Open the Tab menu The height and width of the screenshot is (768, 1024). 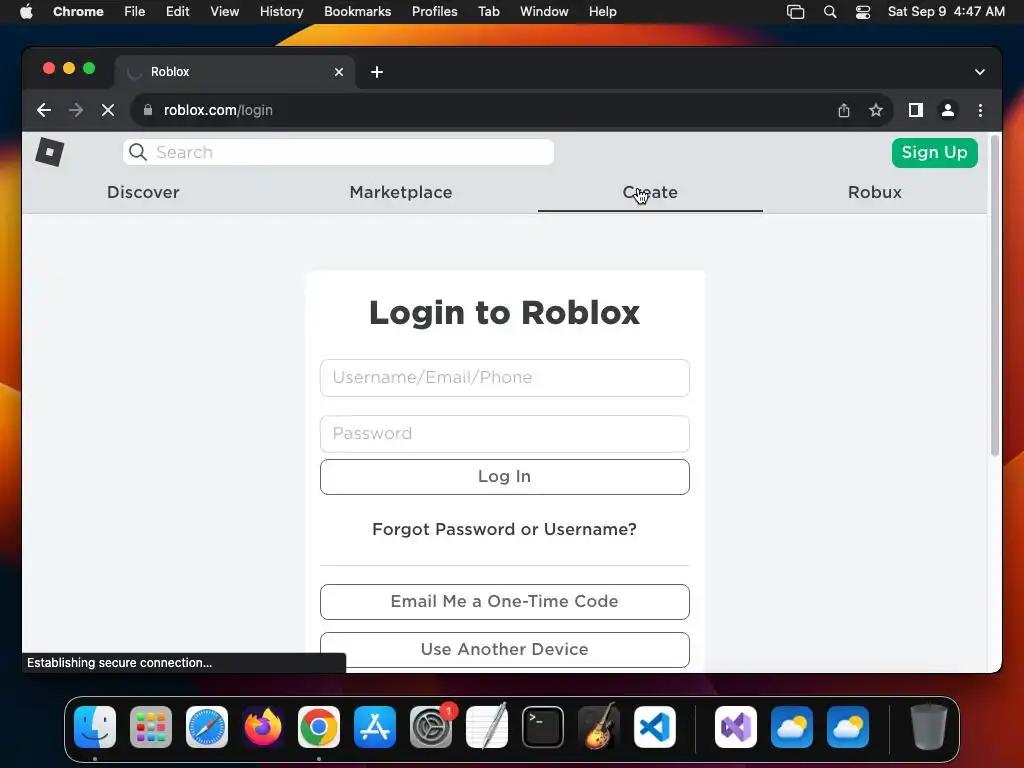click(x=488, y=12)
